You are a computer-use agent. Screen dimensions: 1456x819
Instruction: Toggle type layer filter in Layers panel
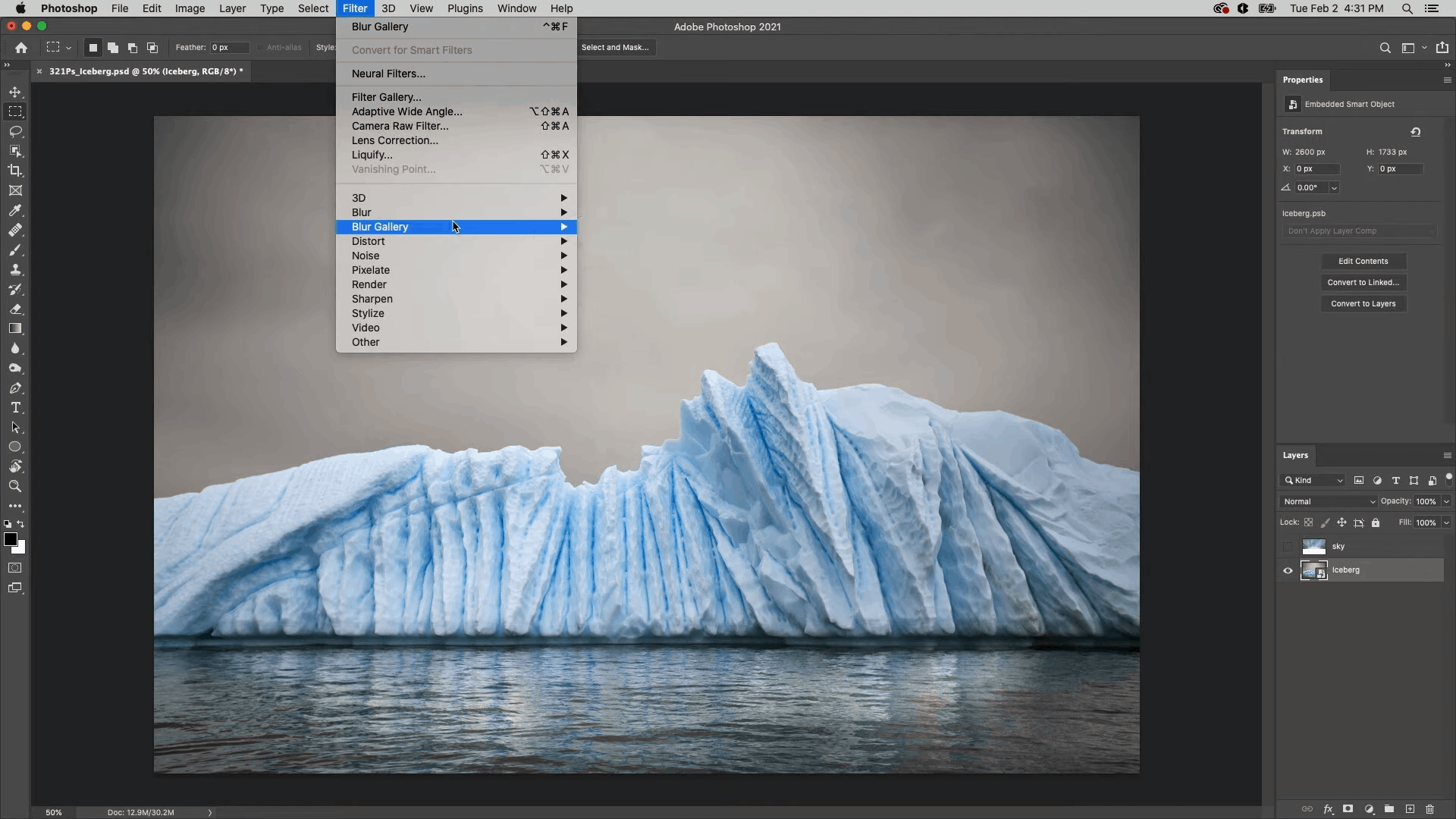(x=1395, y=480)
